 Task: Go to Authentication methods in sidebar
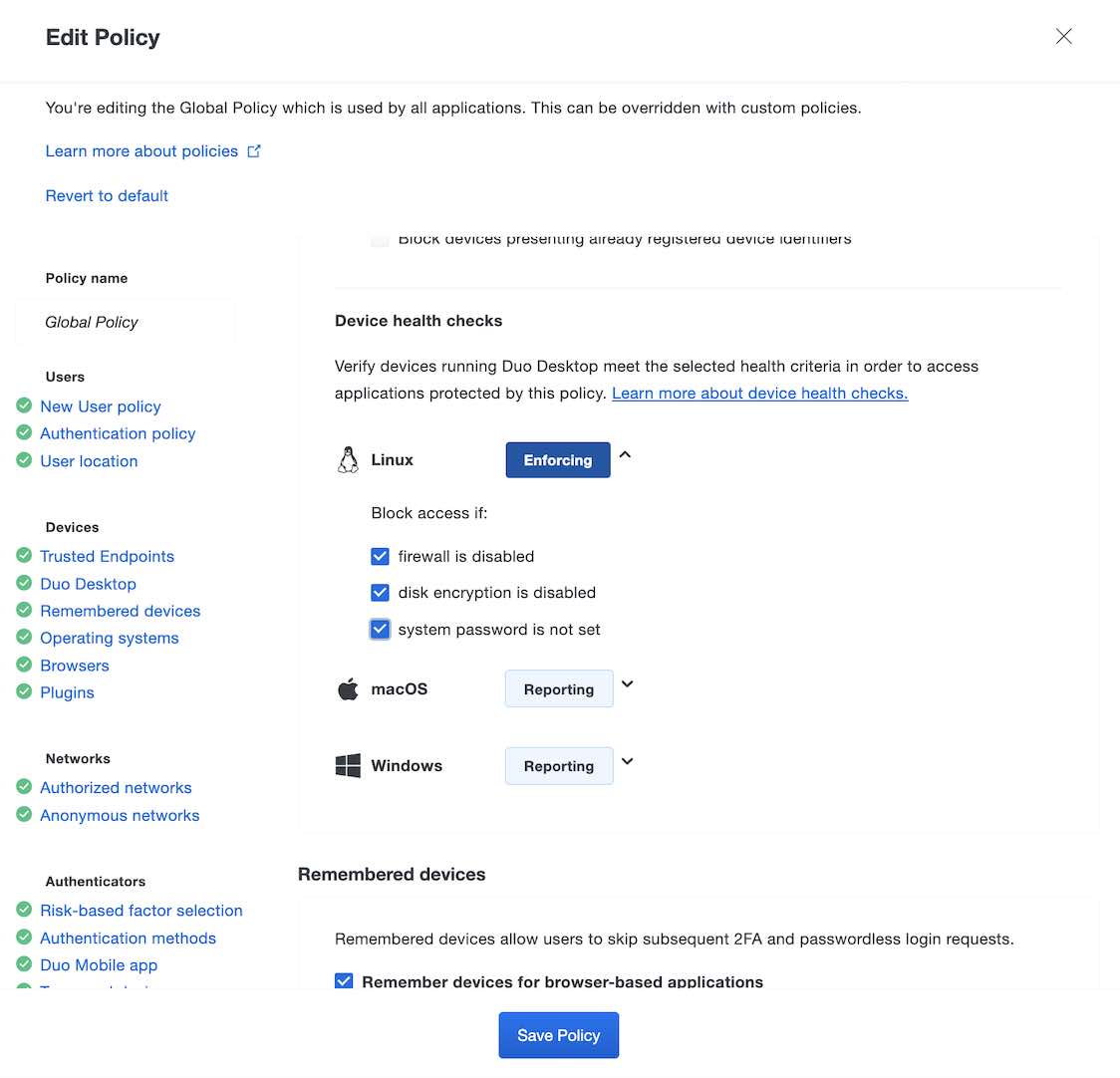[x=128, y=938]
